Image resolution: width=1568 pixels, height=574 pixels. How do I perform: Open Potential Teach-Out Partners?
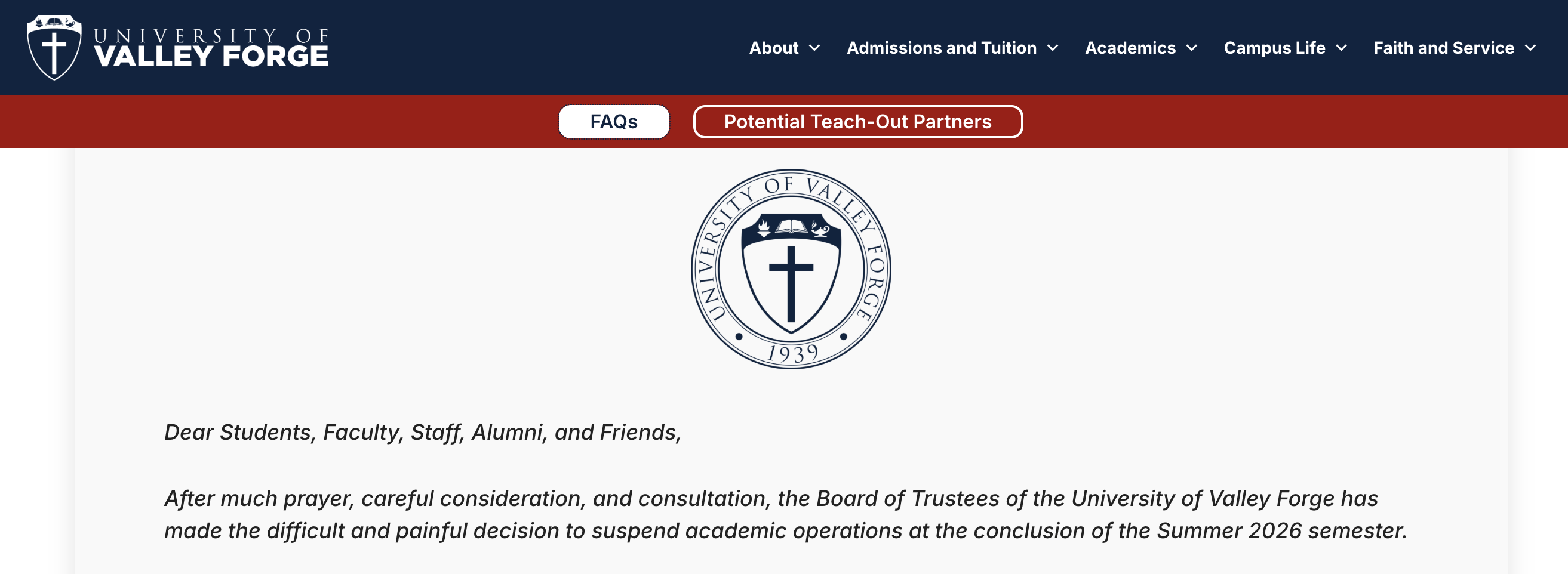[857, 122]
